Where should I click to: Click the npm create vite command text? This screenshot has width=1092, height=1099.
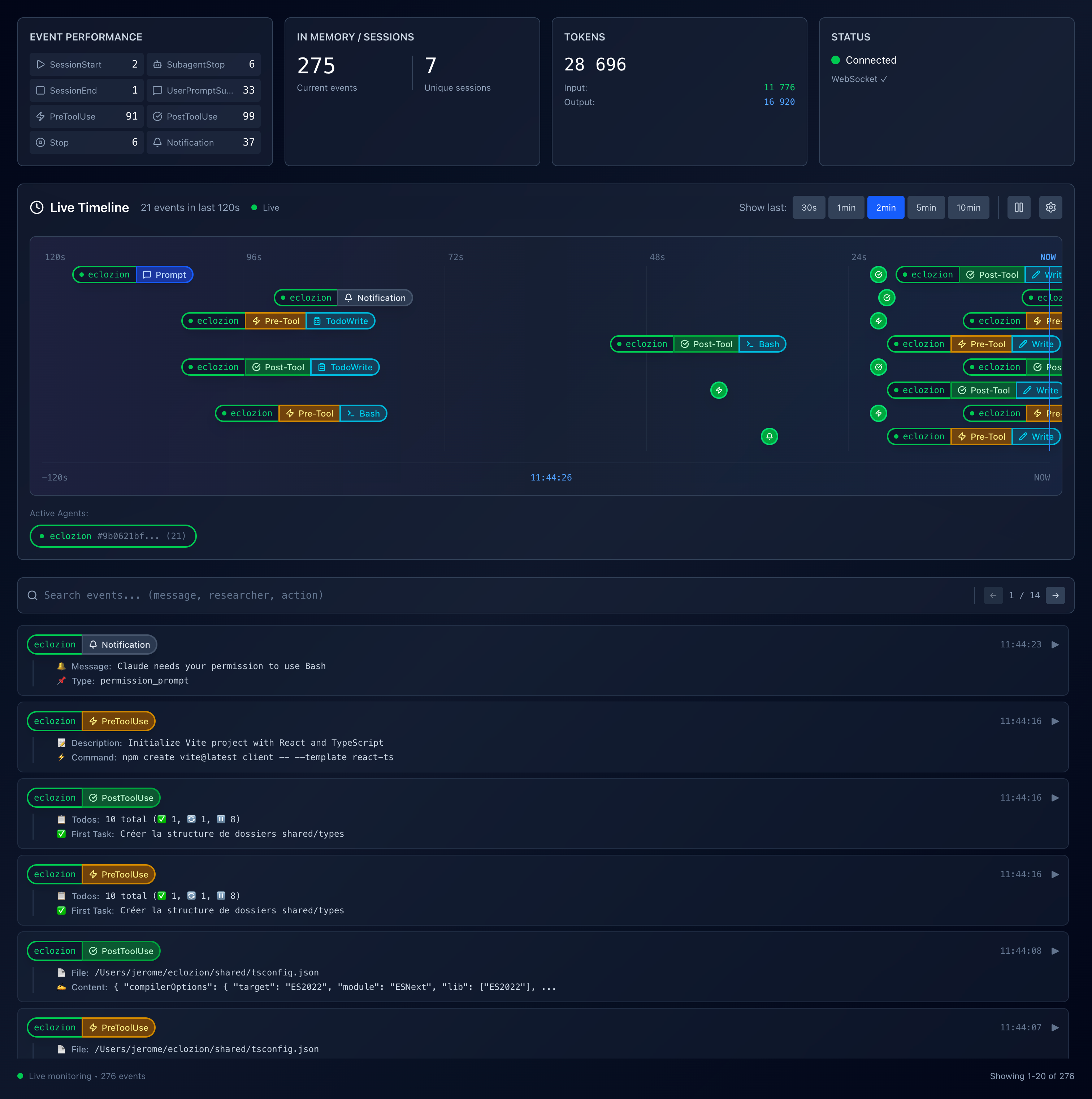point(258,757)
